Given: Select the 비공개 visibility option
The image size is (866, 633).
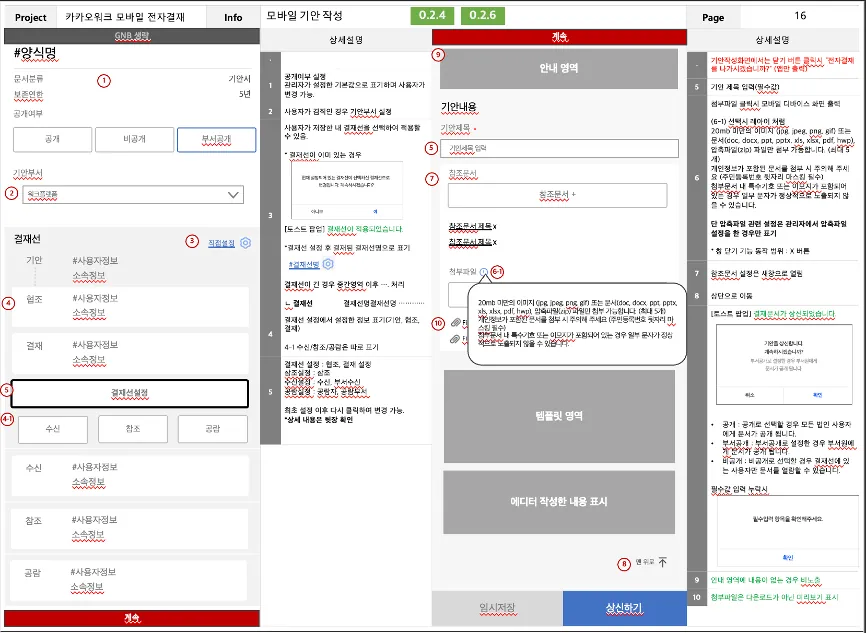Looking at the screenshot, I should coord(134,139).
